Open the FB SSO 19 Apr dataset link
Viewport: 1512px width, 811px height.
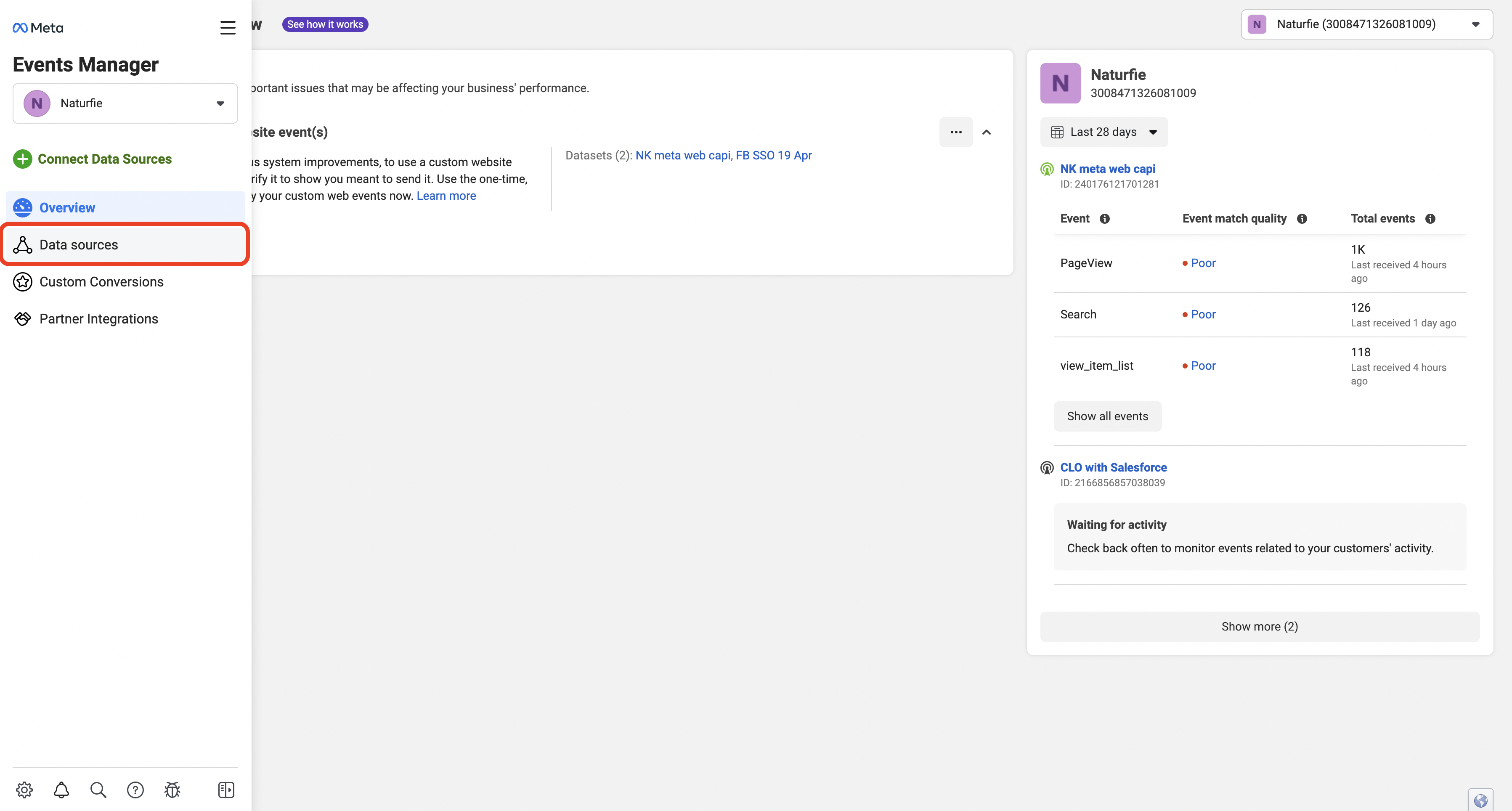pyautogui.click(x=774, y=155)
